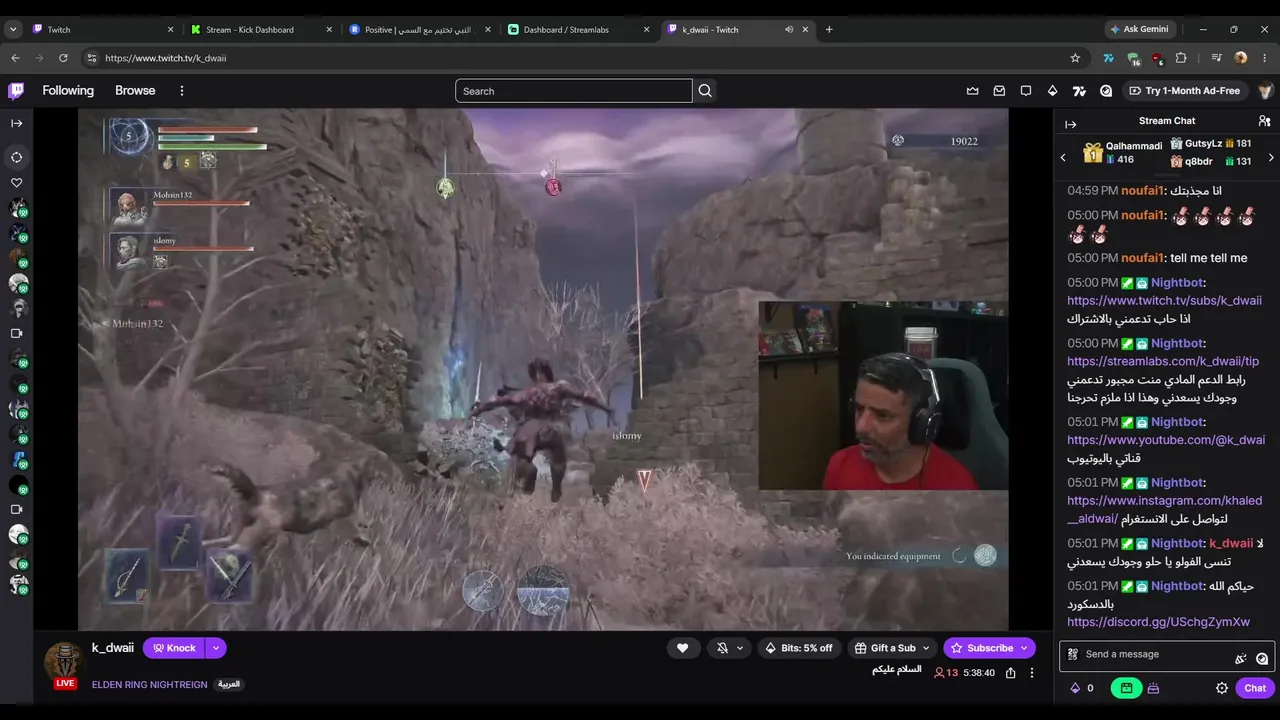
Task: Reload the current page
Action: pos(63,58)
